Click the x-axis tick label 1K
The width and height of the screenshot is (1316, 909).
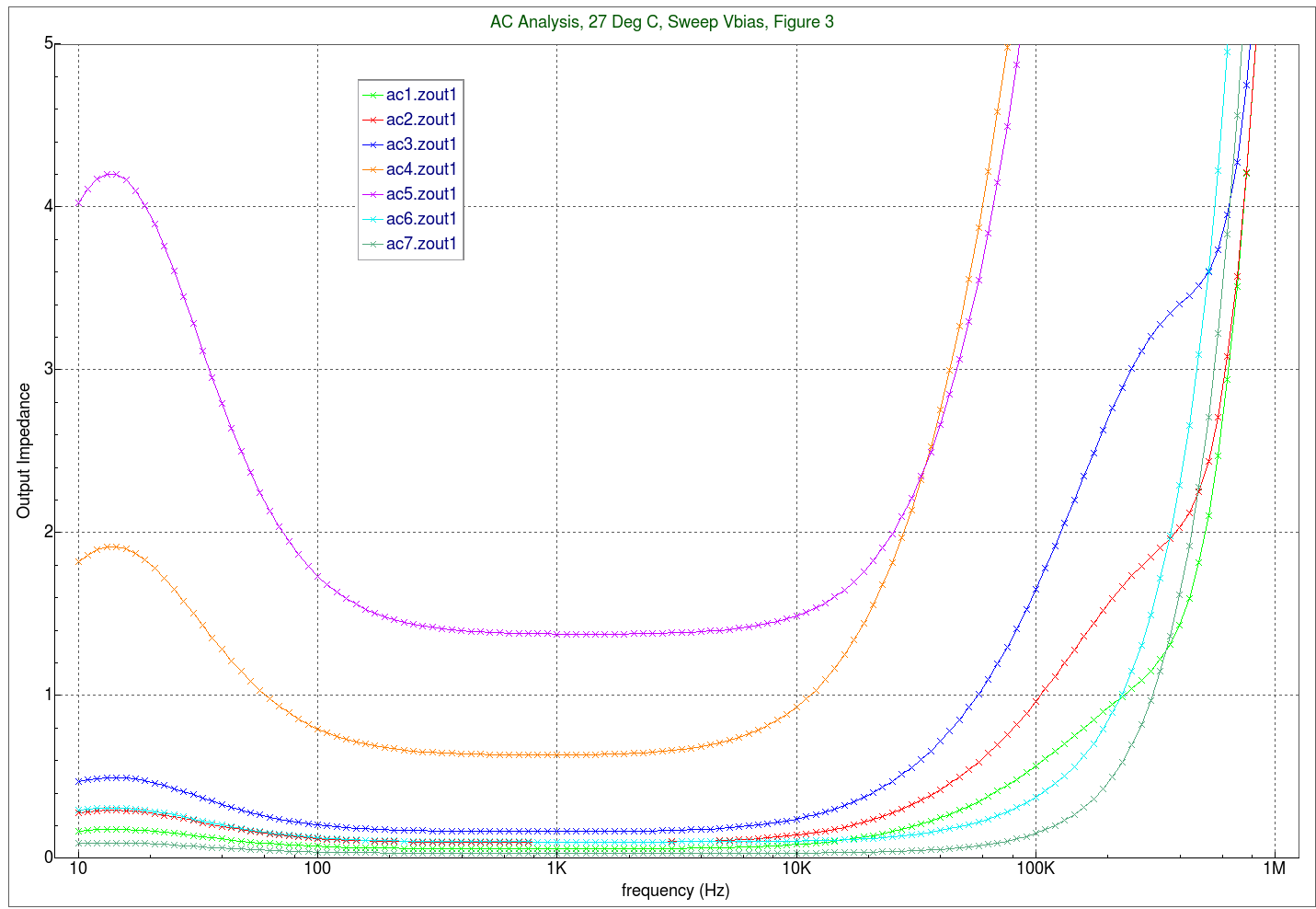click(x=556, y=869)
